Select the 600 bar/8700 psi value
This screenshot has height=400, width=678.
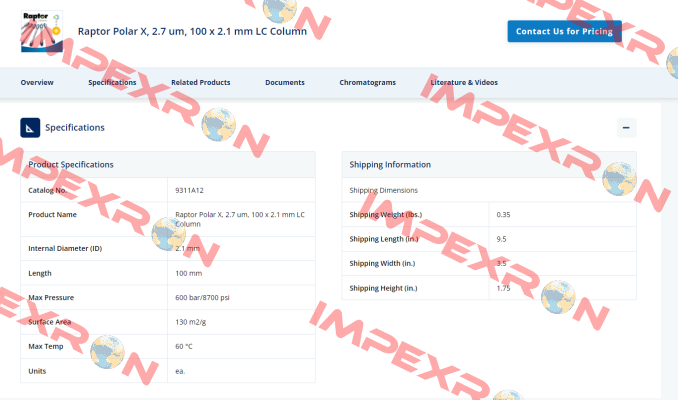(x=202, y=298)
